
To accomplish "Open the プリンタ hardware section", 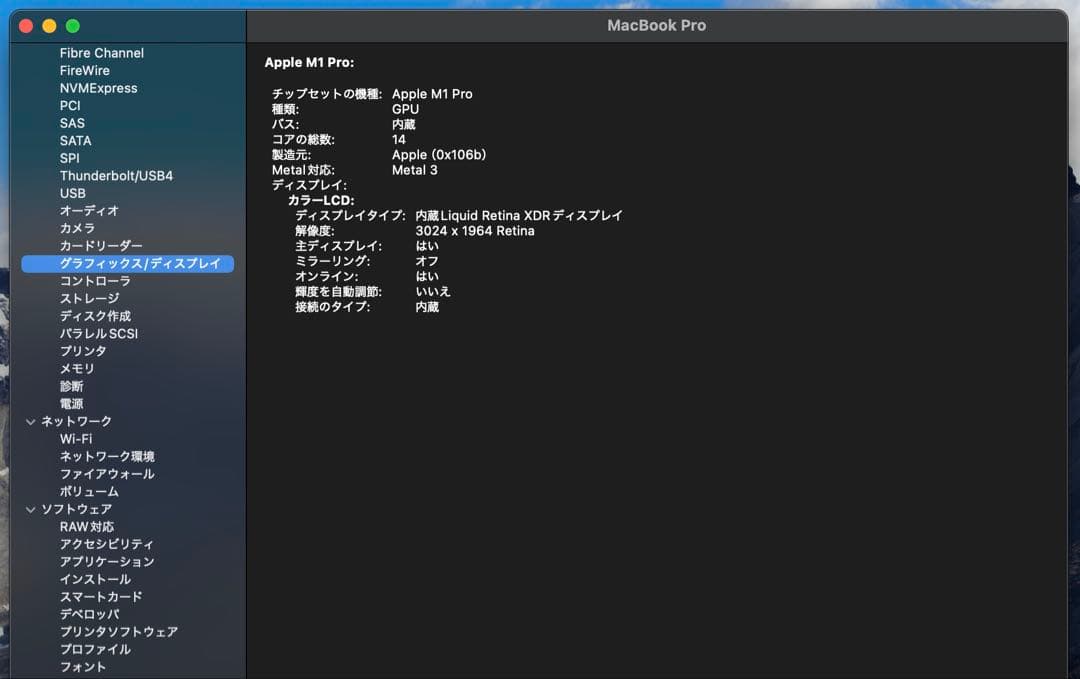I will (x=82, y=350).
